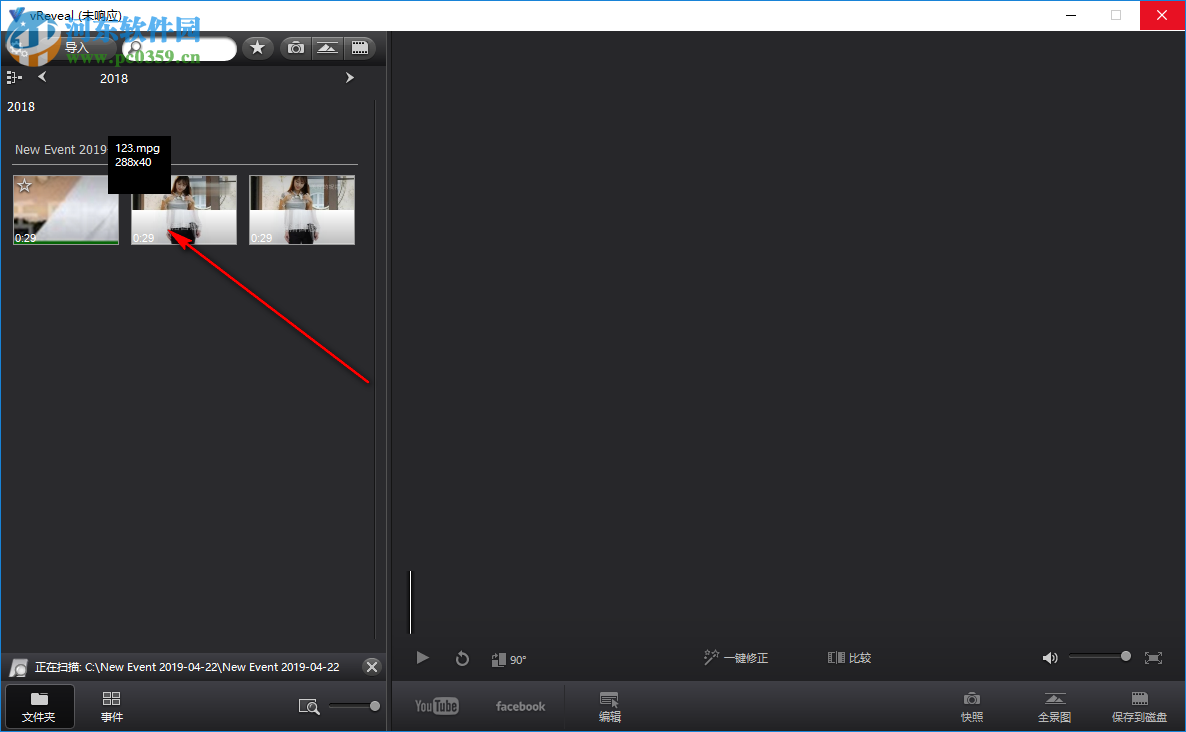Click the thumbnail zoom magnifier icon
The width and height of the screenshot is (1186, 732).
[x=309, y=706]
